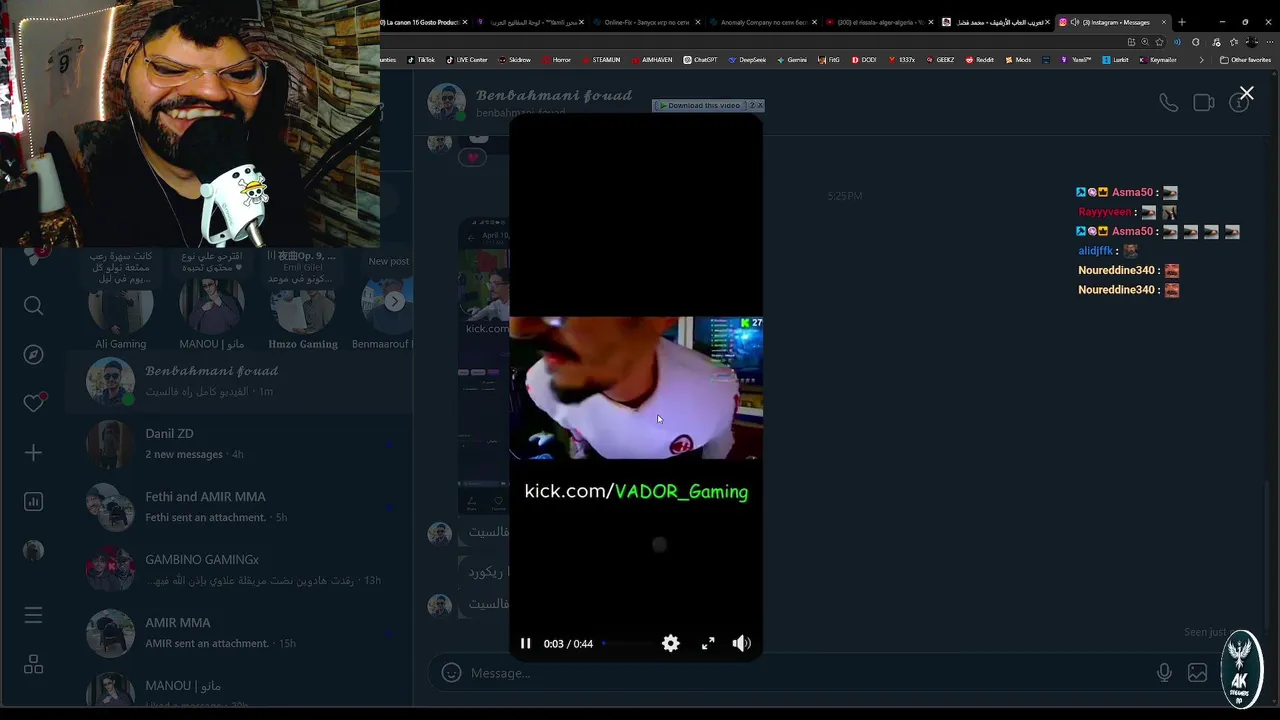Open conversation info icon in chat header
1280x720 pixels.
pos(1239,102)
